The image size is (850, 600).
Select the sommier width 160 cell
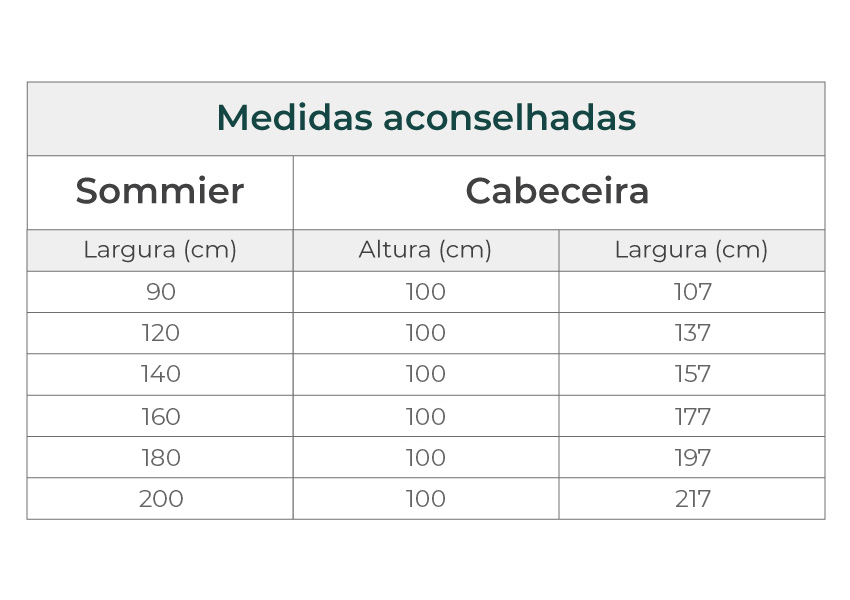pyautogui.click(x=160, y=416)
